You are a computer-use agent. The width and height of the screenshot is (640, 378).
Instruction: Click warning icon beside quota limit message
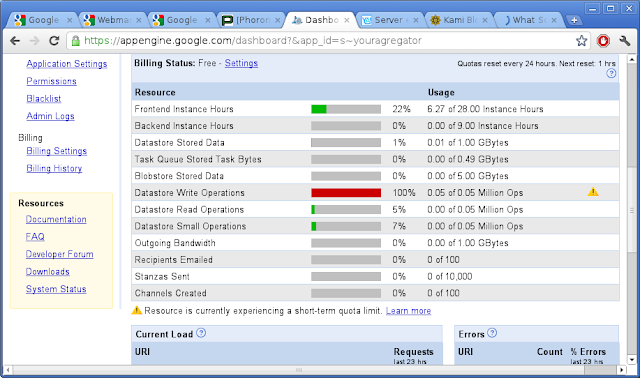137,311
